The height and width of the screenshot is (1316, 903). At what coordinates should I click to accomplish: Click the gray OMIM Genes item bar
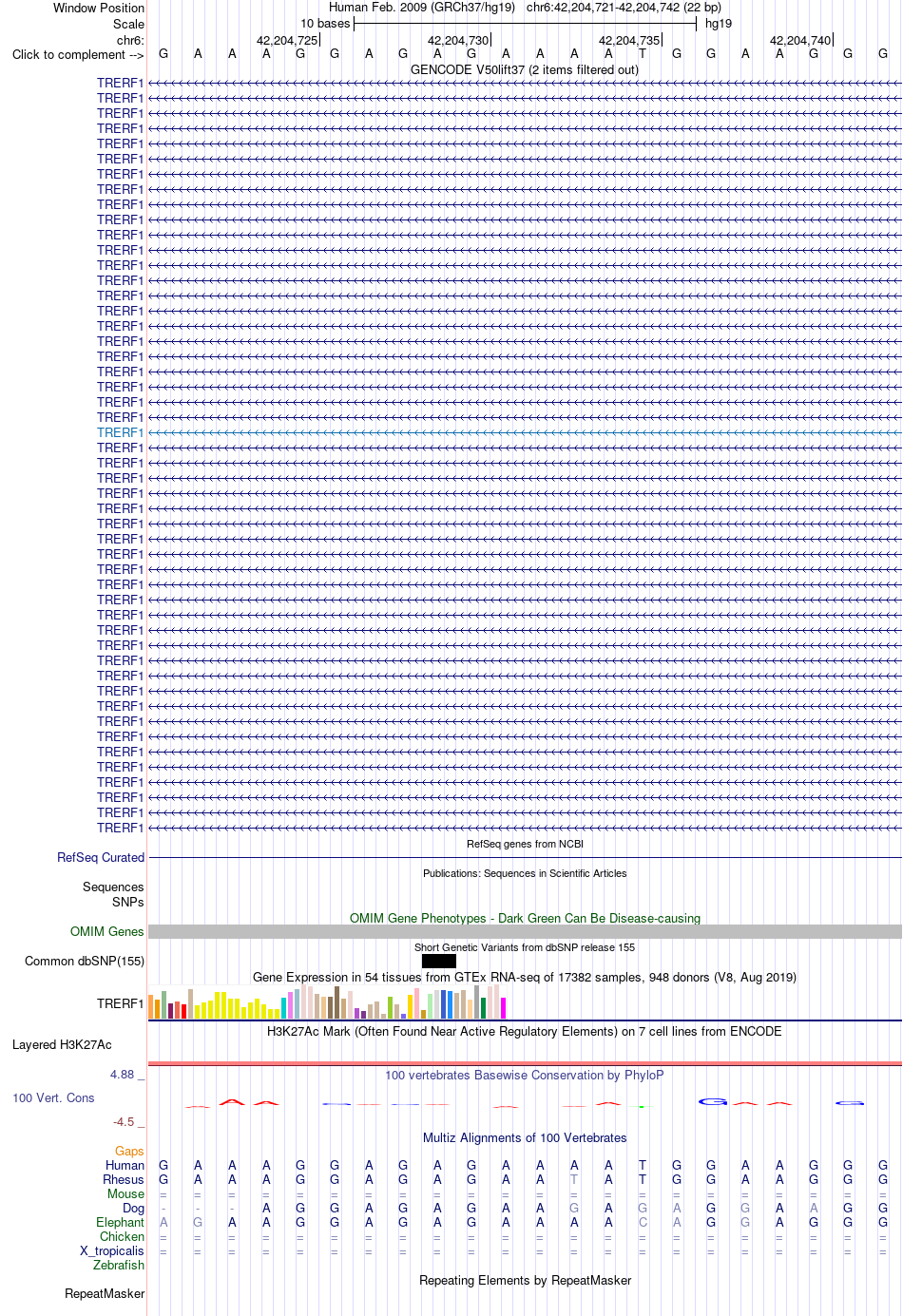(x=525, y=932)
